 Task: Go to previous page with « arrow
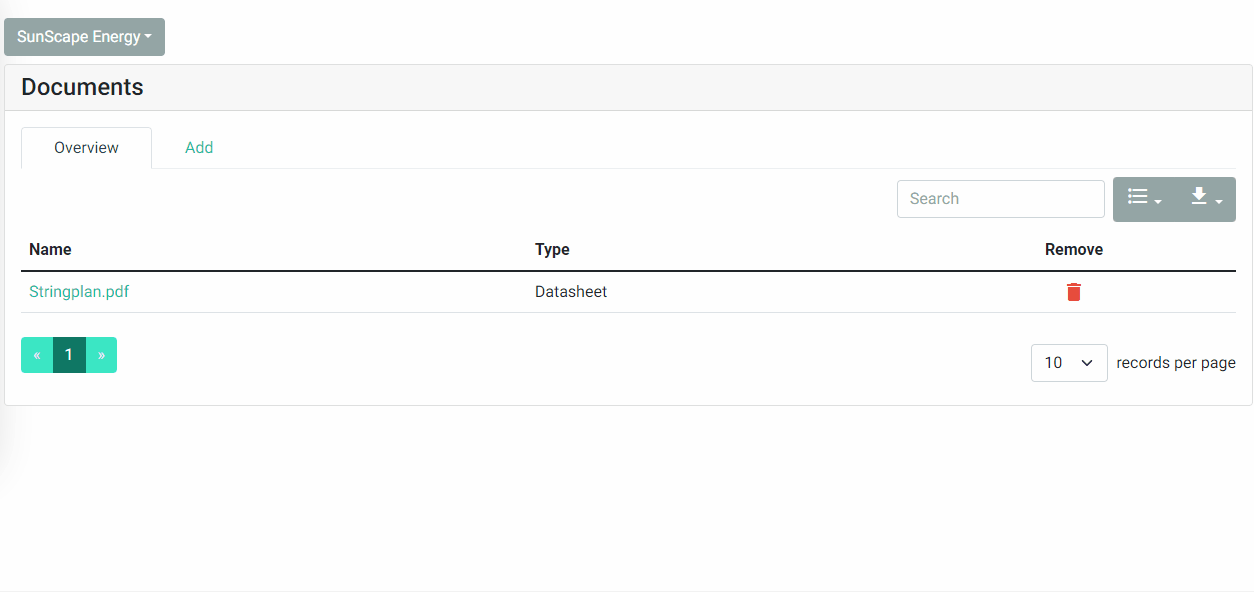tap(37, 355)
